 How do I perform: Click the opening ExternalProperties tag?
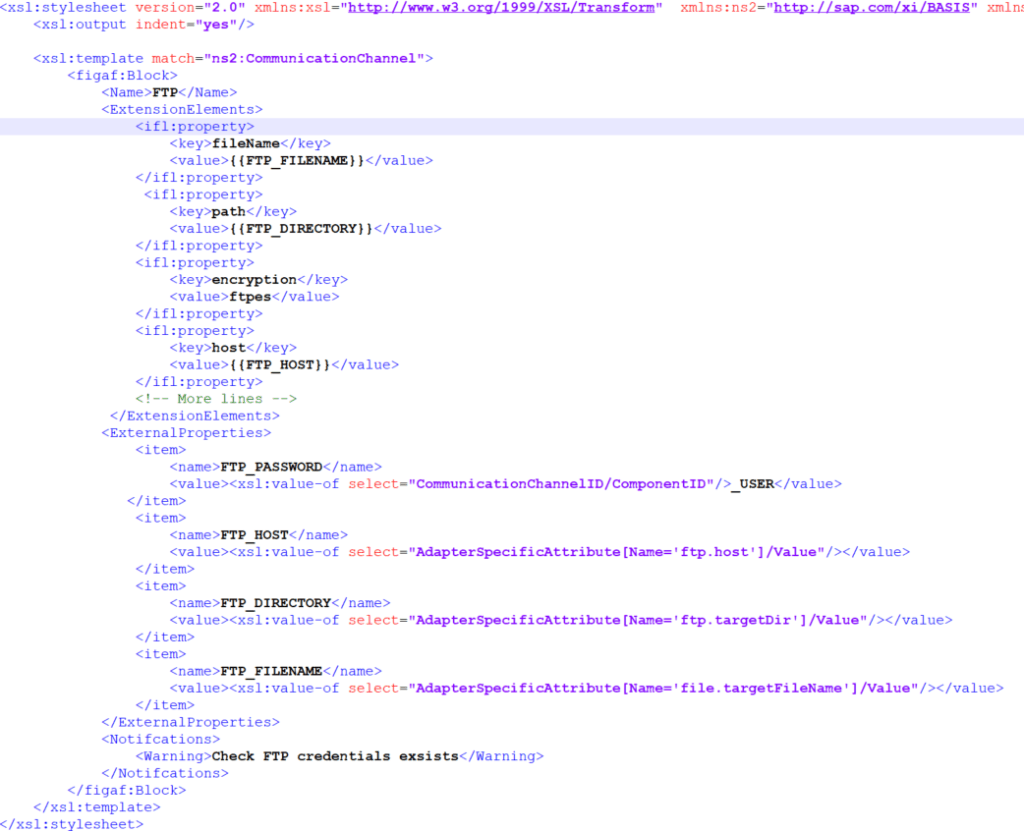coord(186,432)
